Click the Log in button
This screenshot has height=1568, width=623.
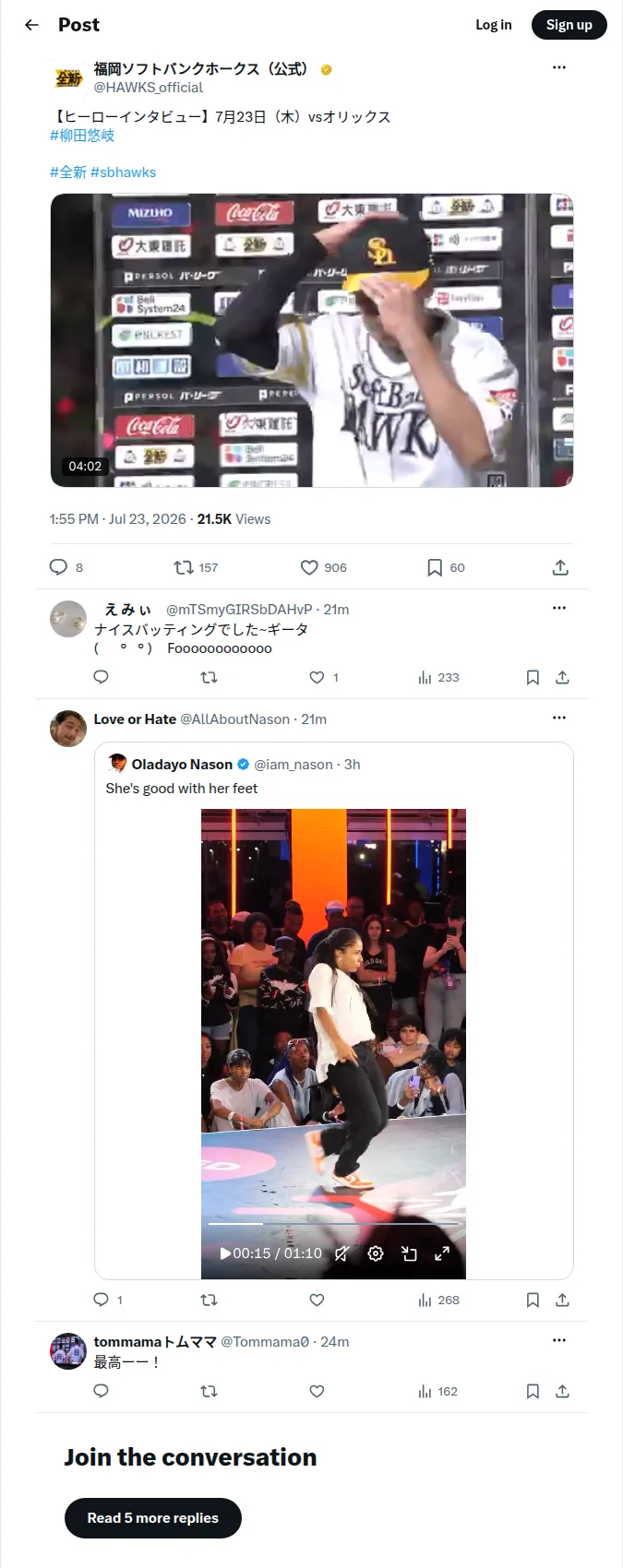[x=494, y=25]
